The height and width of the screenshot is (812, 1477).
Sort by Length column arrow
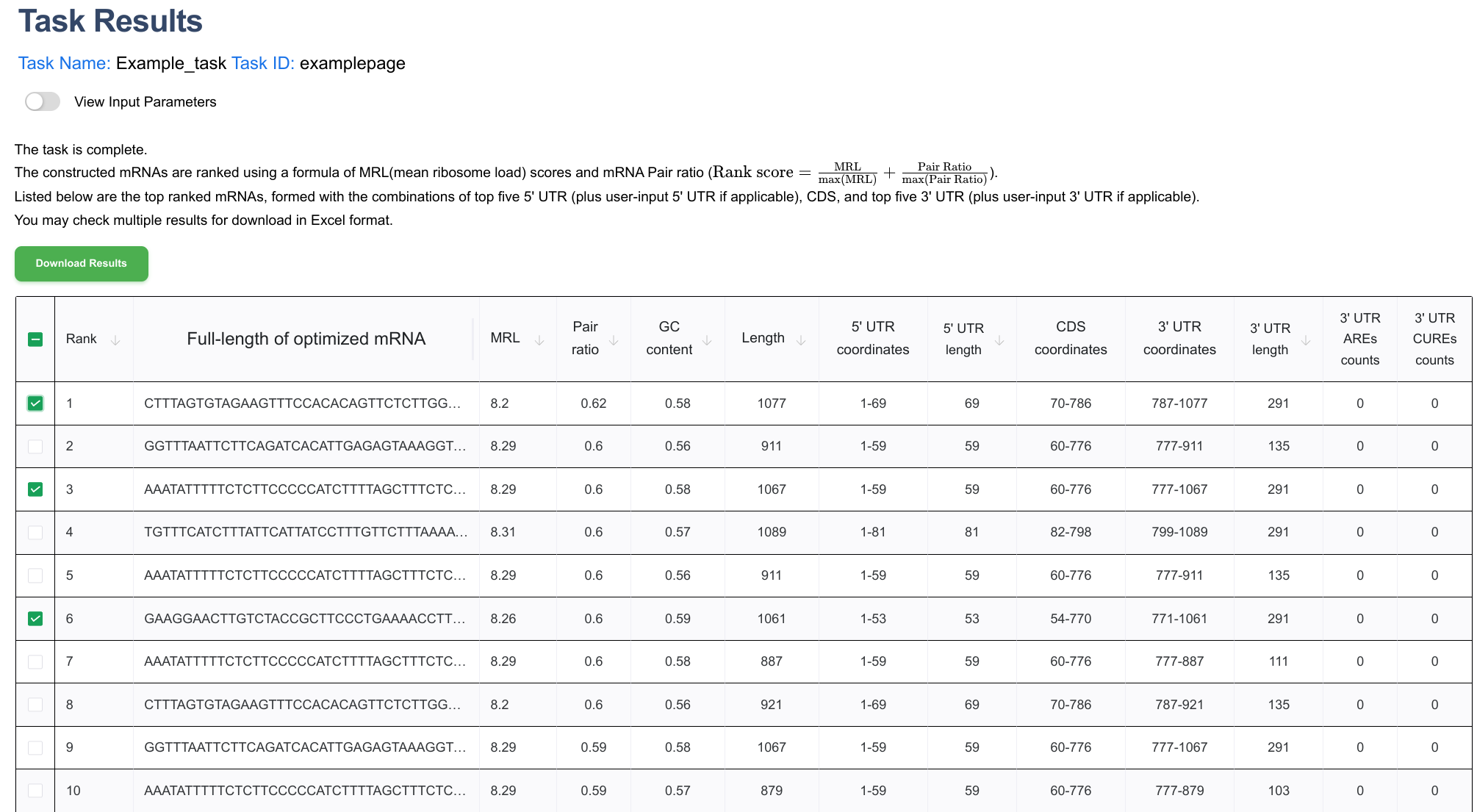801,340
